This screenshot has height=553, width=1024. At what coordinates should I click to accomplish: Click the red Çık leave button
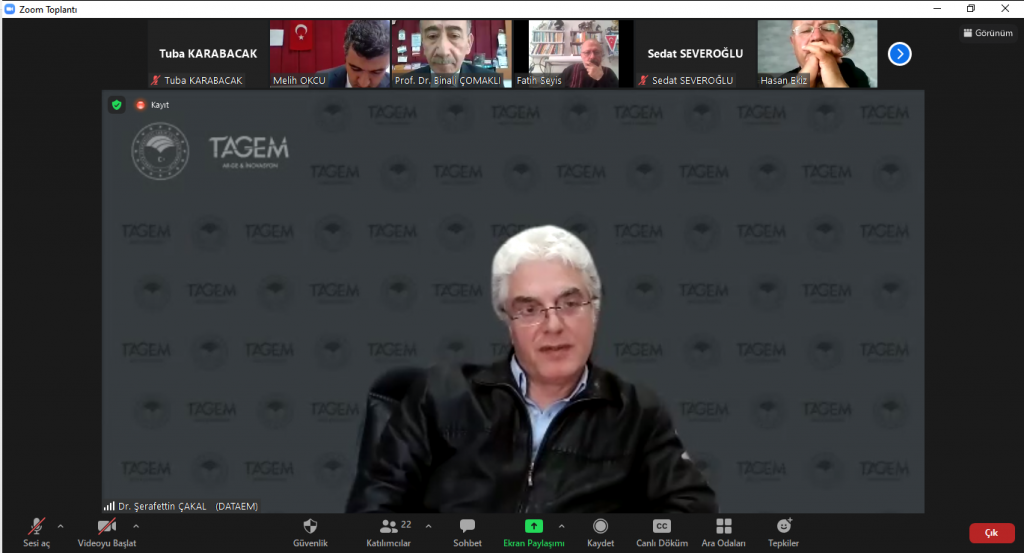click(x=991, y=533)
